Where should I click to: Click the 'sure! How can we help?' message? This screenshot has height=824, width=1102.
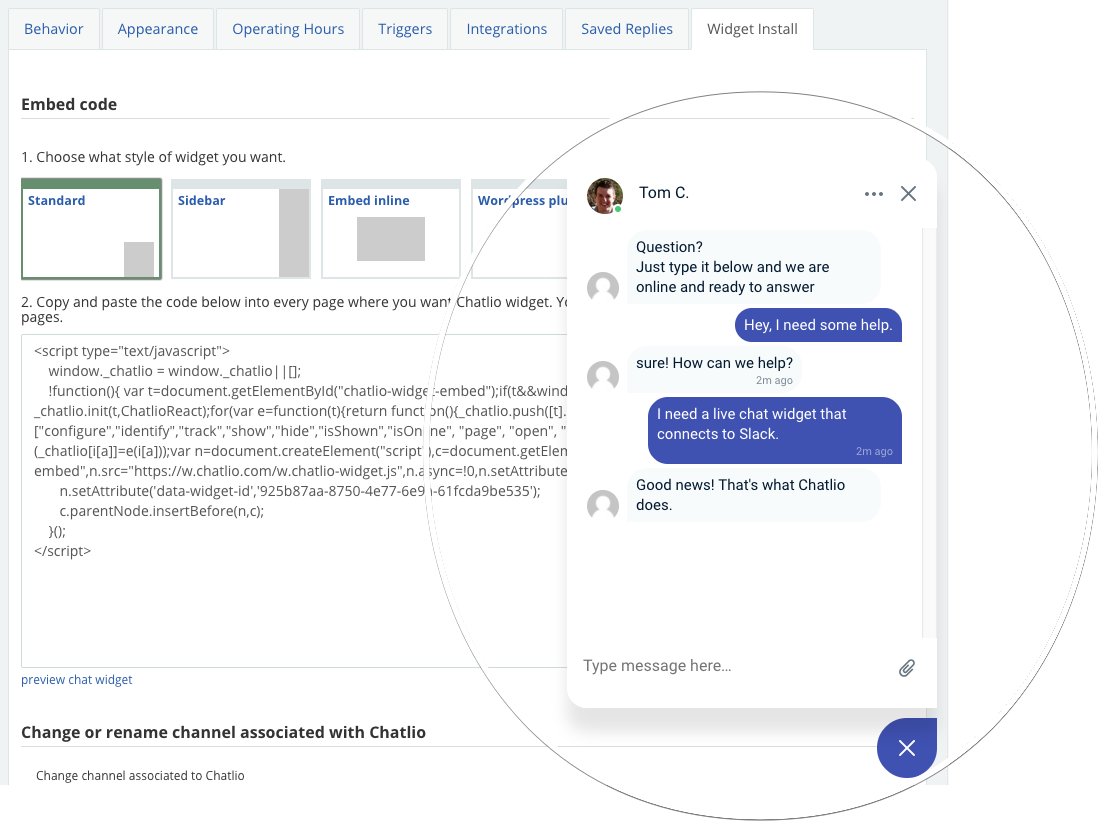tap(714, 370)
